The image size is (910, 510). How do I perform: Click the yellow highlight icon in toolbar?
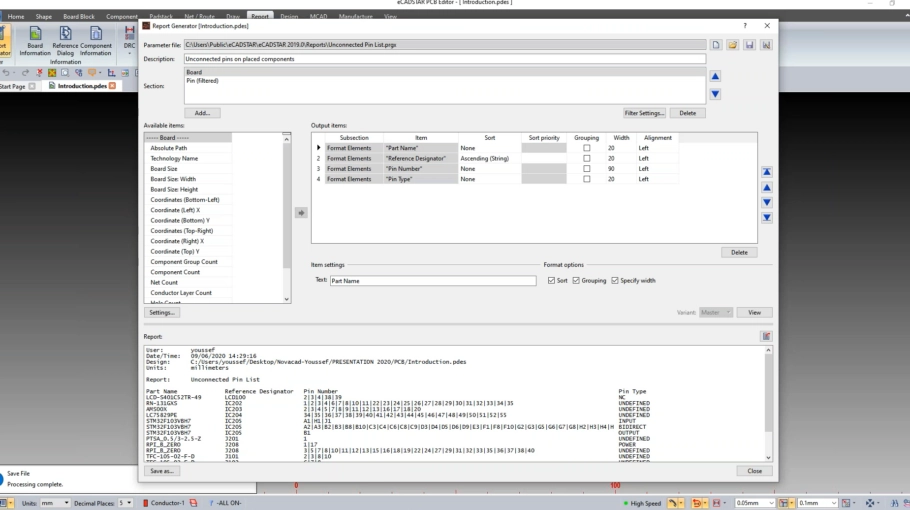click(52, 73)
